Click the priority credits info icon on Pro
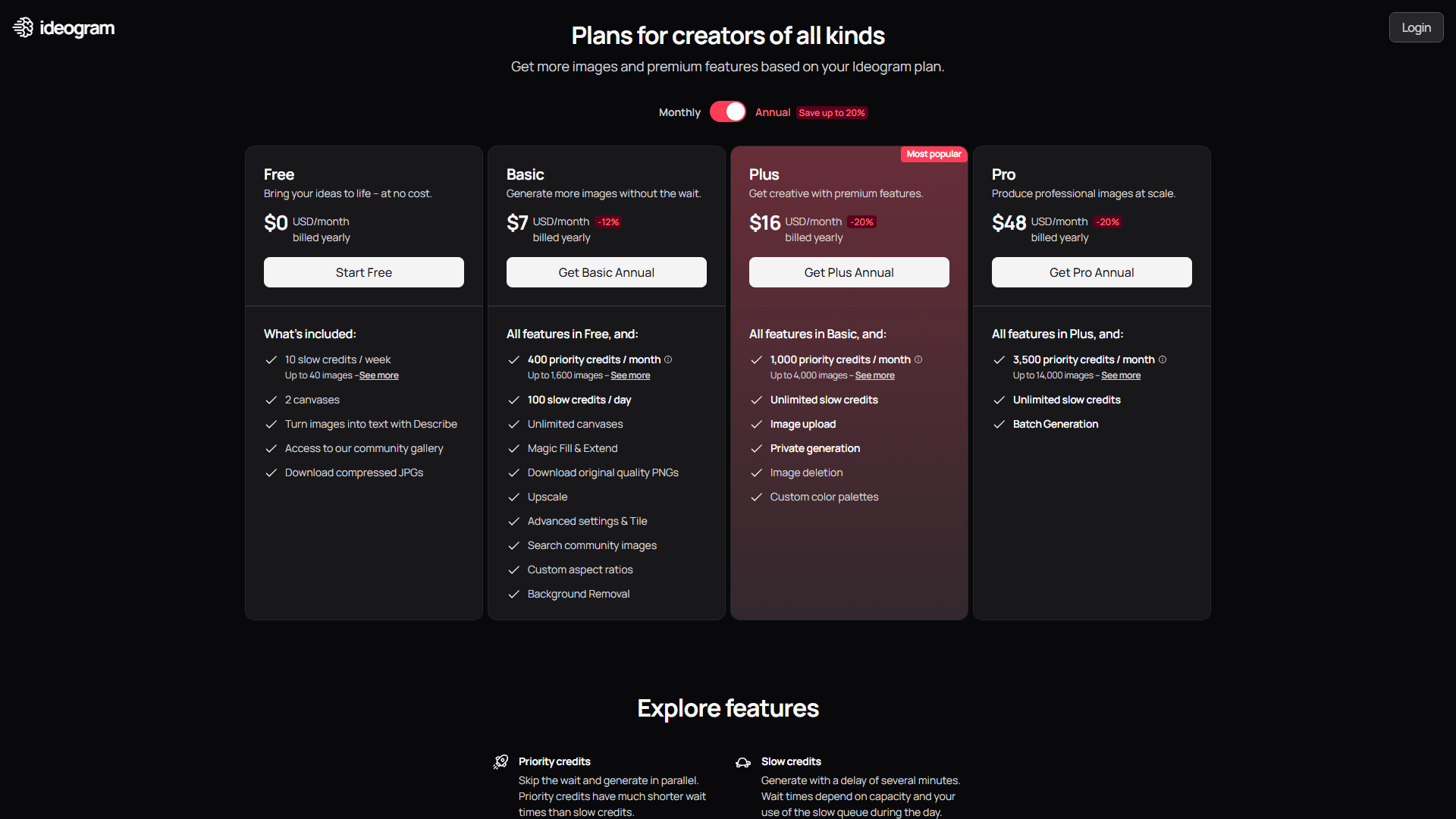The image size is (1456, 819). tap(1162, 358)
